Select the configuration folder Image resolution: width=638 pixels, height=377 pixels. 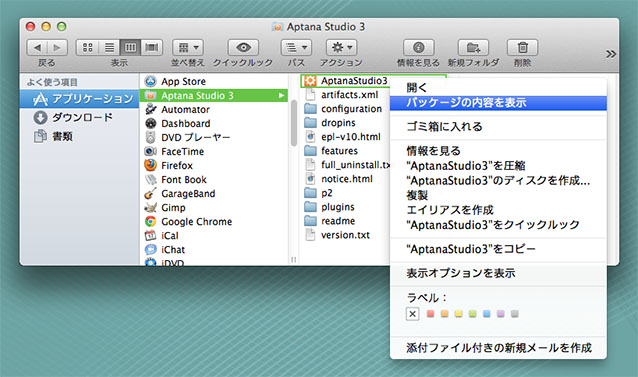(346, 109)
